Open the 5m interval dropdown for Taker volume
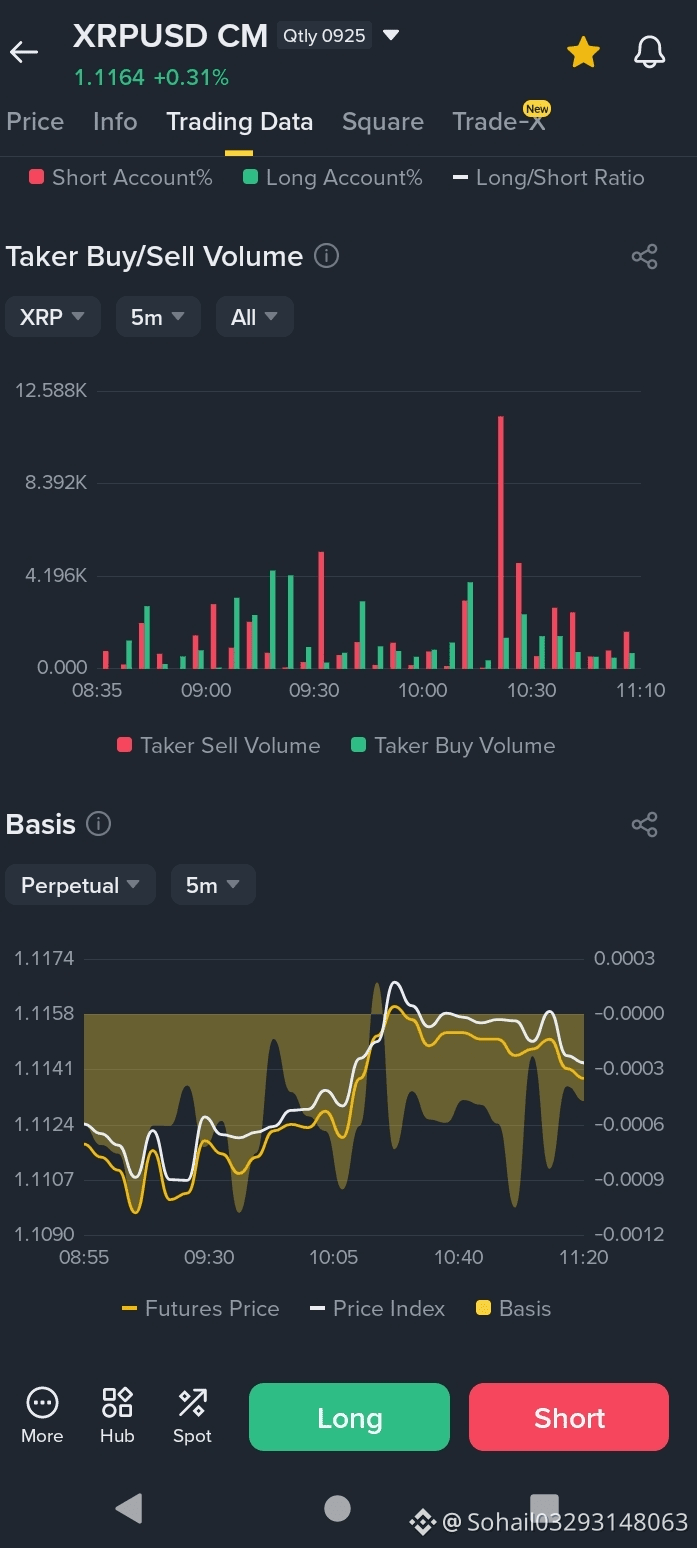The image size is (697, 1548). (158, 317)
